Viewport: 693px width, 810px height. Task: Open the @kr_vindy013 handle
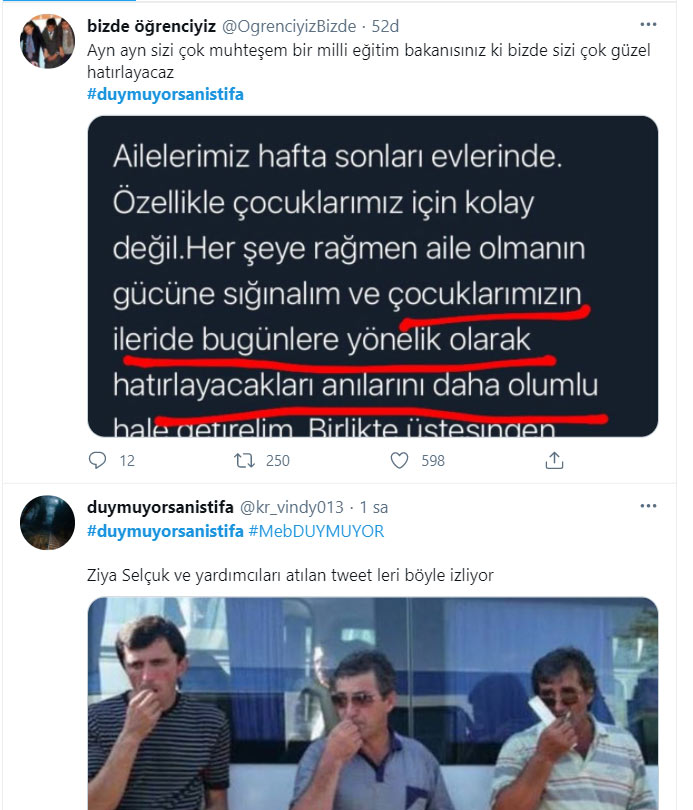pos(290,507)
